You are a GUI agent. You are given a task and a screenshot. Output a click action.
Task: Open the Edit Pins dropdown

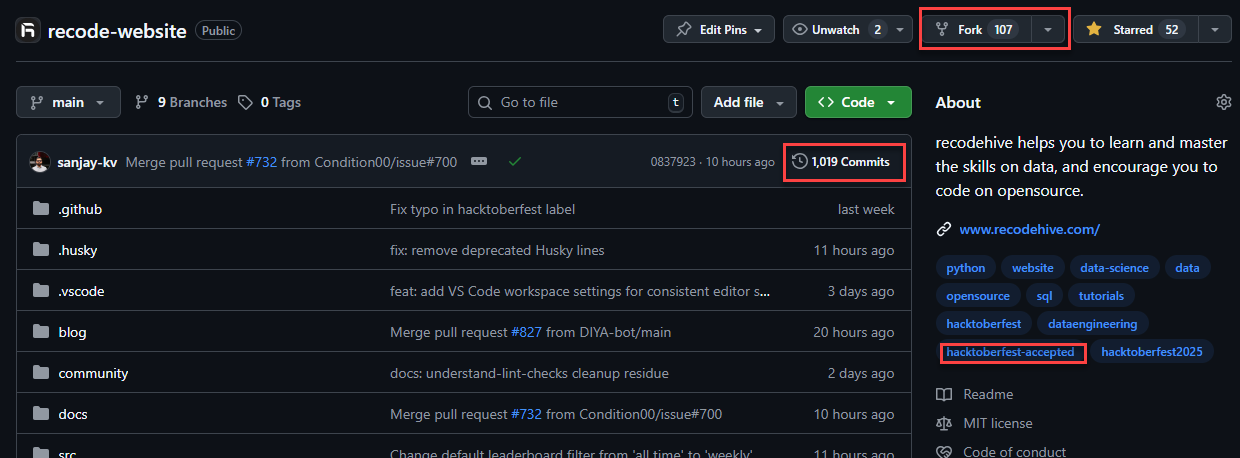(x=719, y=30)
